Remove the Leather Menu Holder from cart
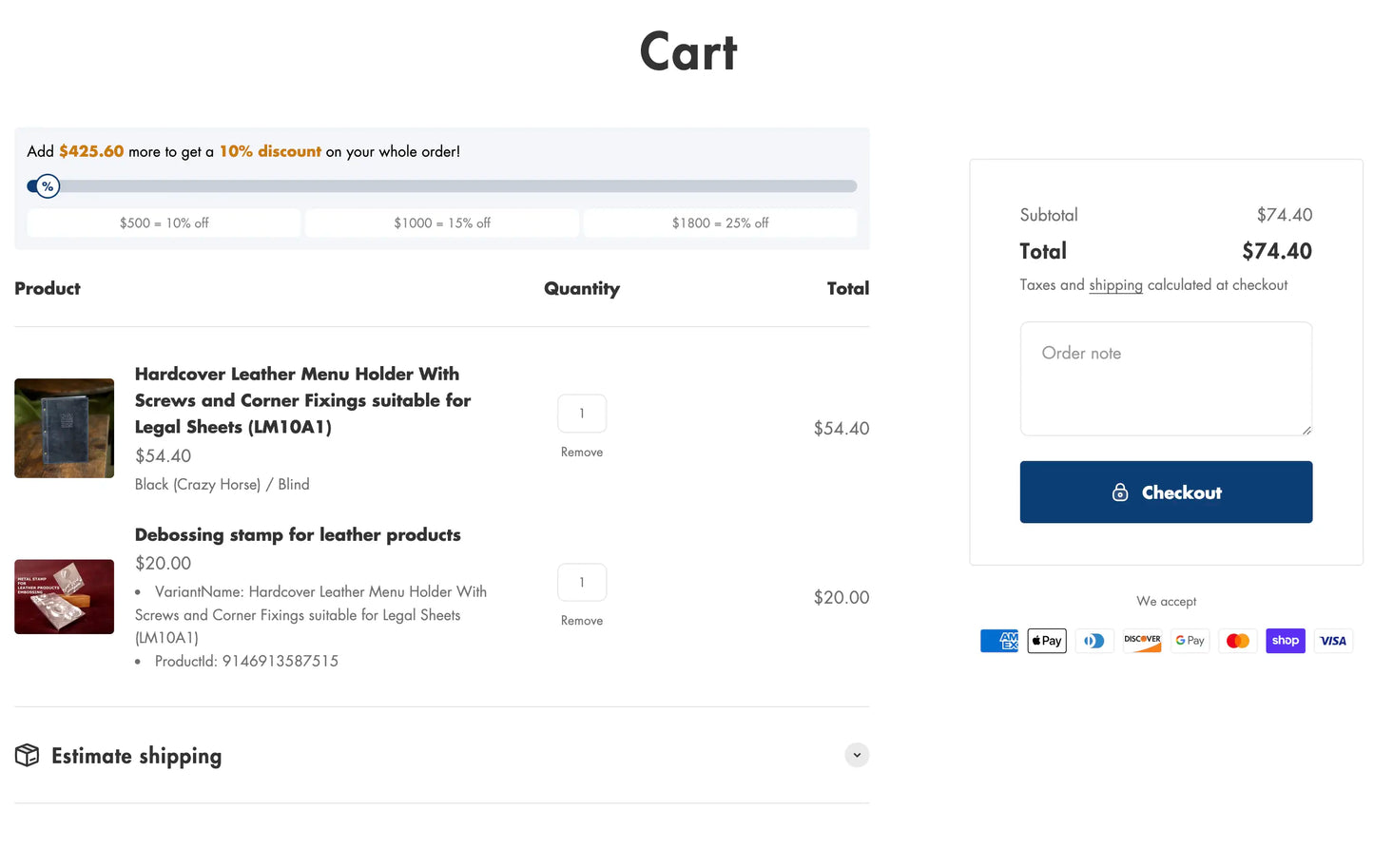1374x868 pixels. pos(582,453)
